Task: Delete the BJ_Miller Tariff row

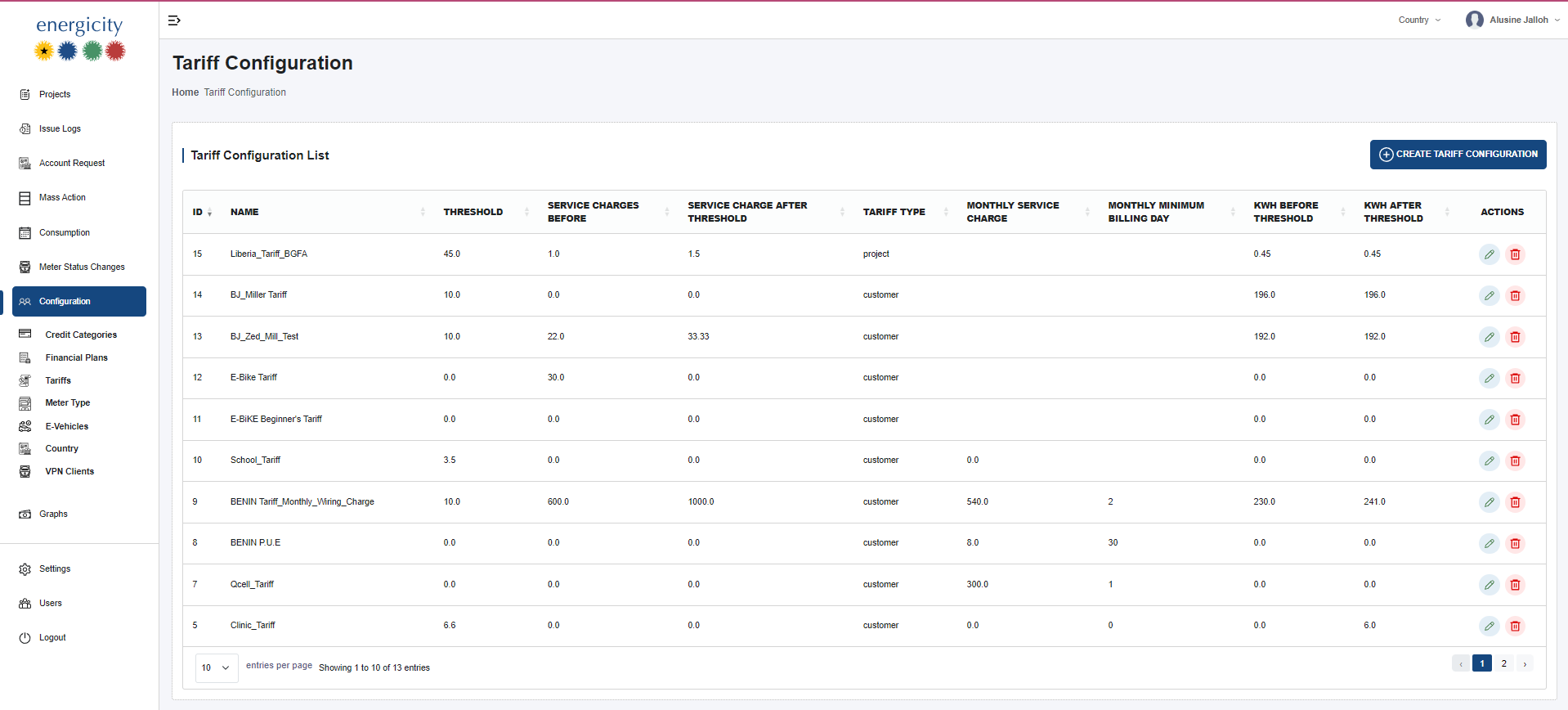Action: [x=1515, y=295]
